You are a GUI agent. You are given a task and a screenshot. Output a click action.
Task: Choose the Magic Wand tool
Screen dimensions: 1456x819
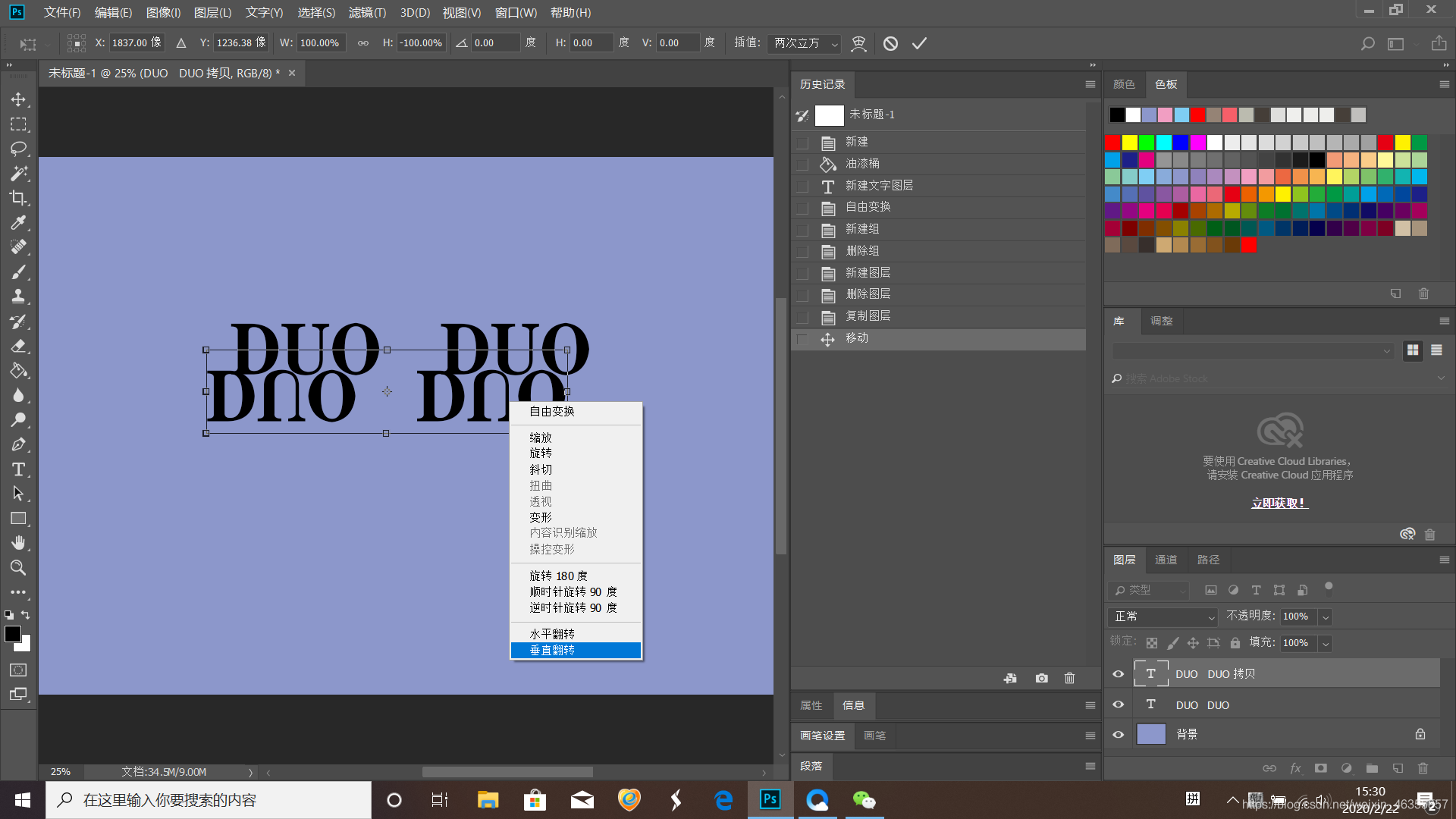click(x=18, y=173)
